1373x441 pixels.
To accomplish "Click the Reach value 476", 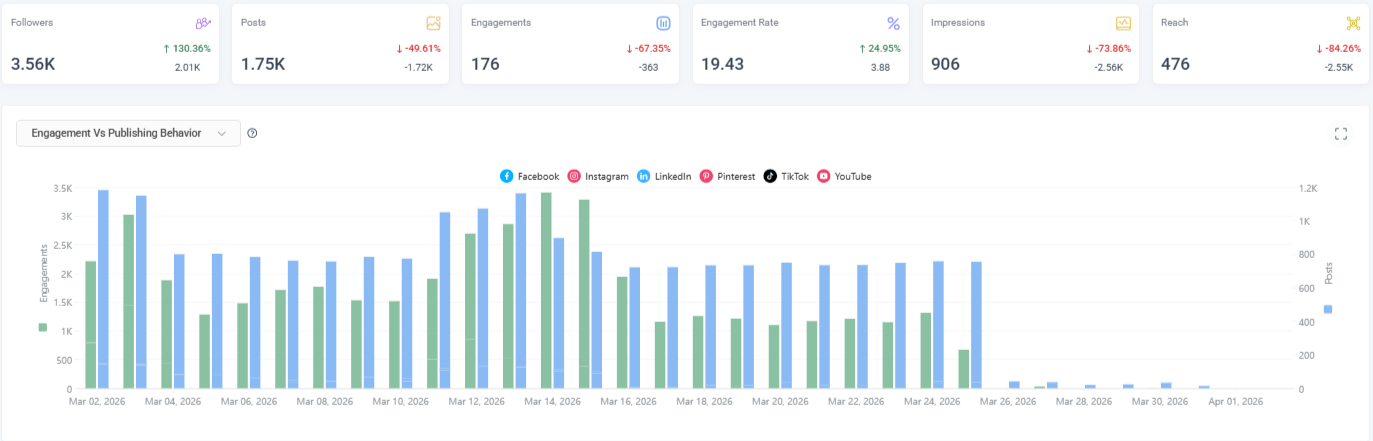I will [1175, 64].
